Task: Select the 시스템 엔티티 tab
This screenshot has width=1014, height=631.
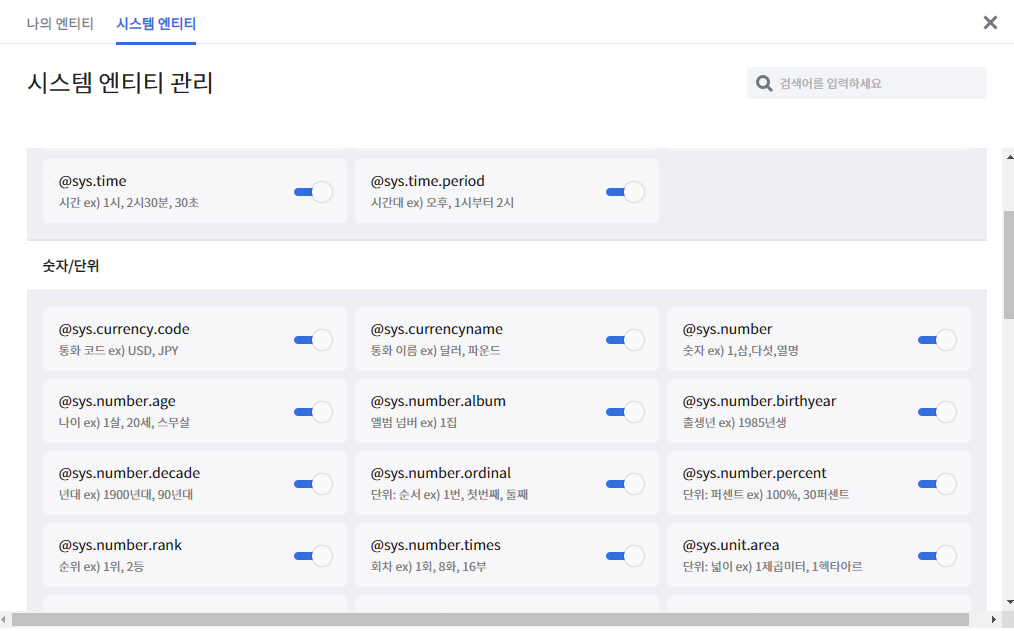Action: (156, 24)
